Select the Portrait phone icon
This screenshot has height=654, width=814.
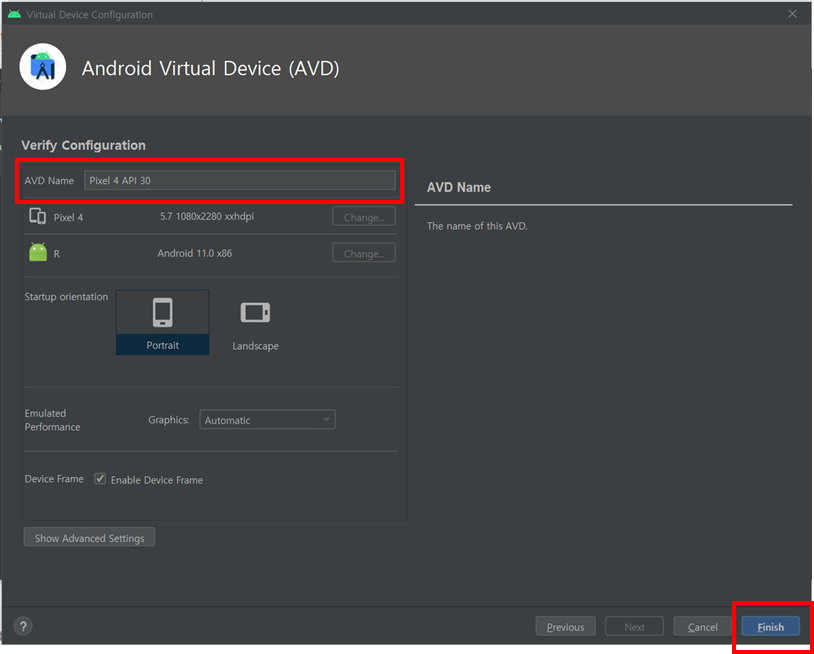coord(162,312)
